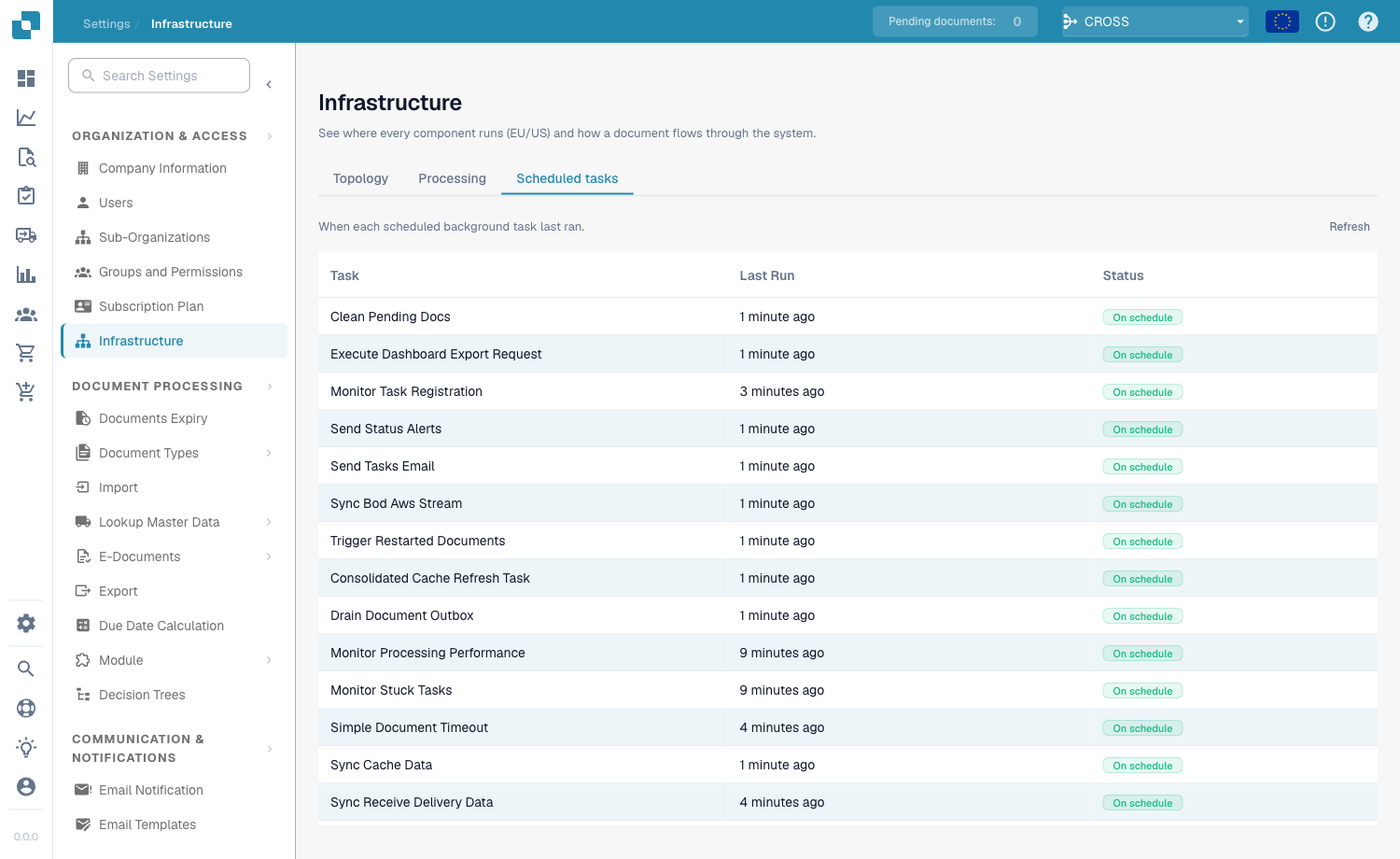Open the user account icon in left rail

pyautogui.click(x=26, y=786)
